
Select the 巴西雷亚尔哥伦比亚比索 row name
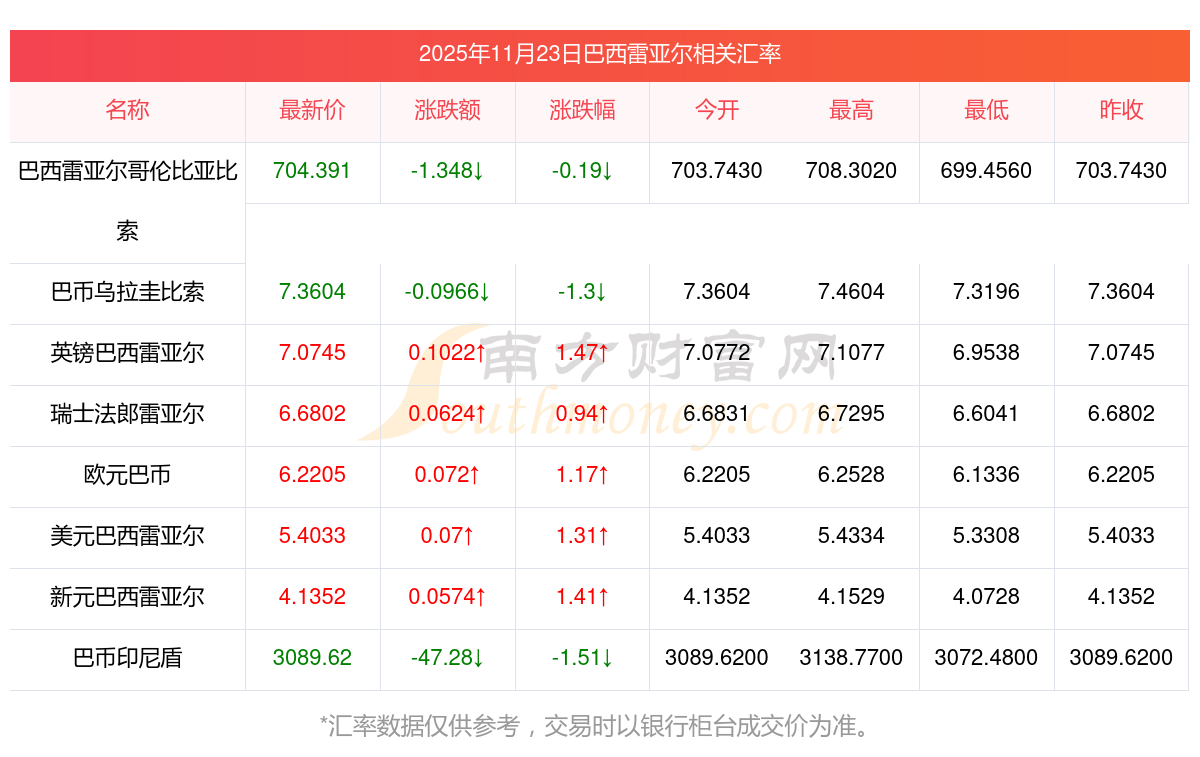pos(127,201)
